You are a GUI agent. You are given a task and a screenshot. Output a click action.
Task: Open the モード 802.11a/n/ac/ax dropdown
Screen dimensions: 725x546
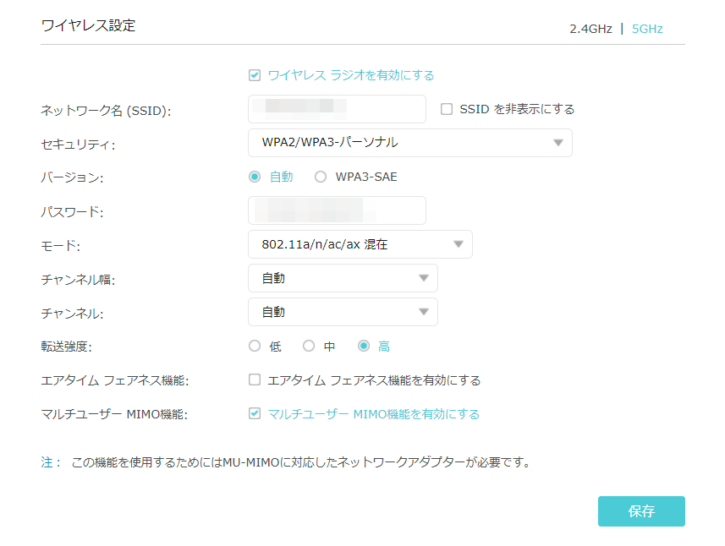coord(360,245)
